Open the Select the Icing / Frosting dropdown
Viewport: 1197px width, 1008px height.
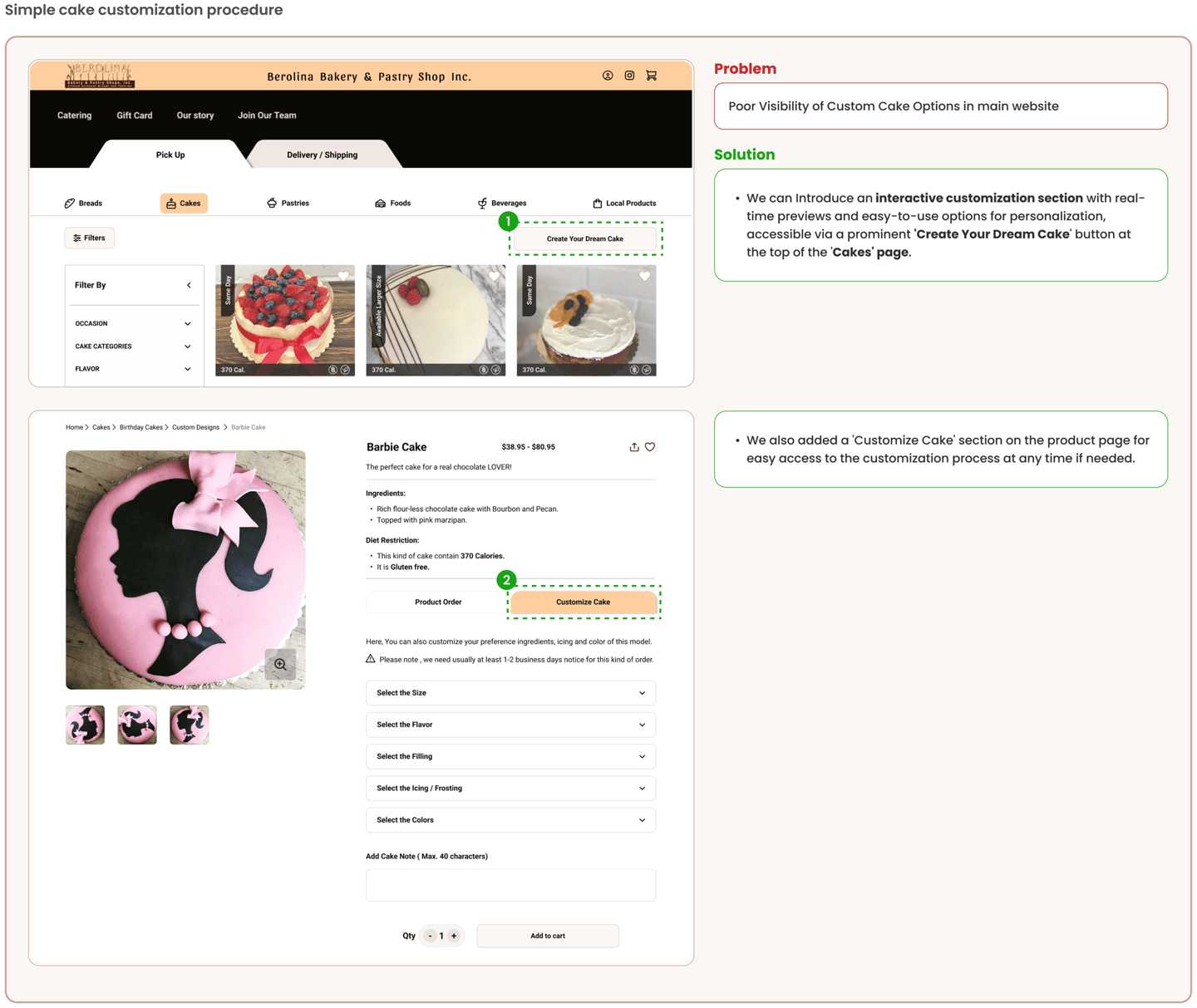click(x=510, y=788)
